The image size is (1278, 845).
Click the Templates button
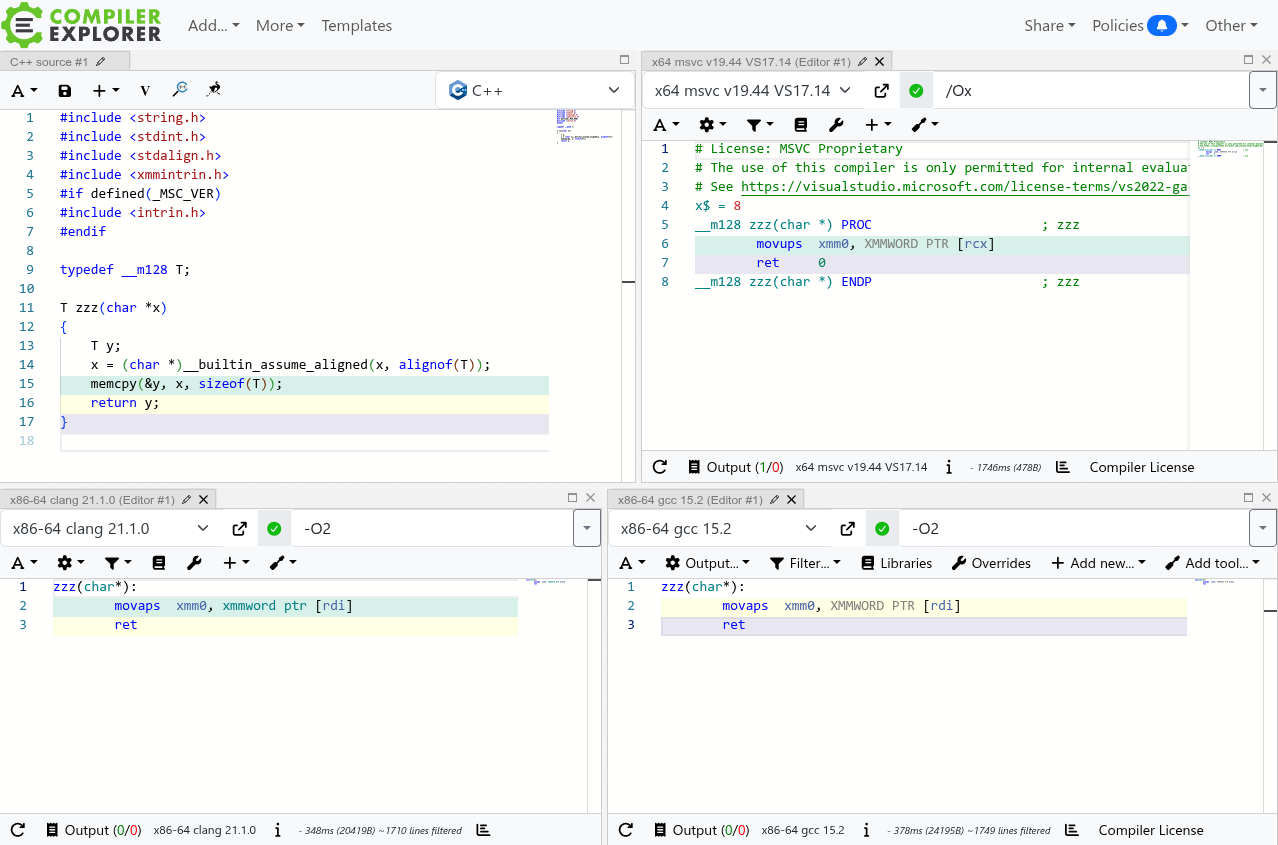(356, 26)
